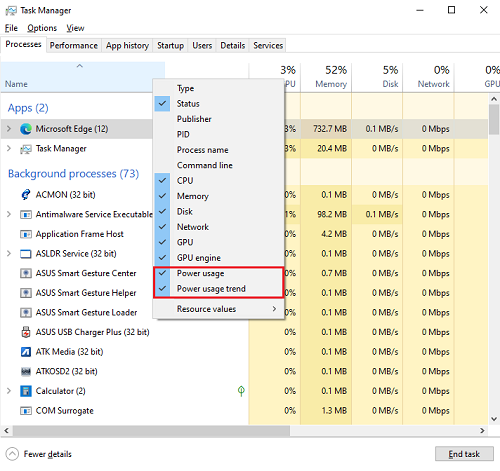Enable the Command line column
Screen dimensions: 500x471
(219, 165)
